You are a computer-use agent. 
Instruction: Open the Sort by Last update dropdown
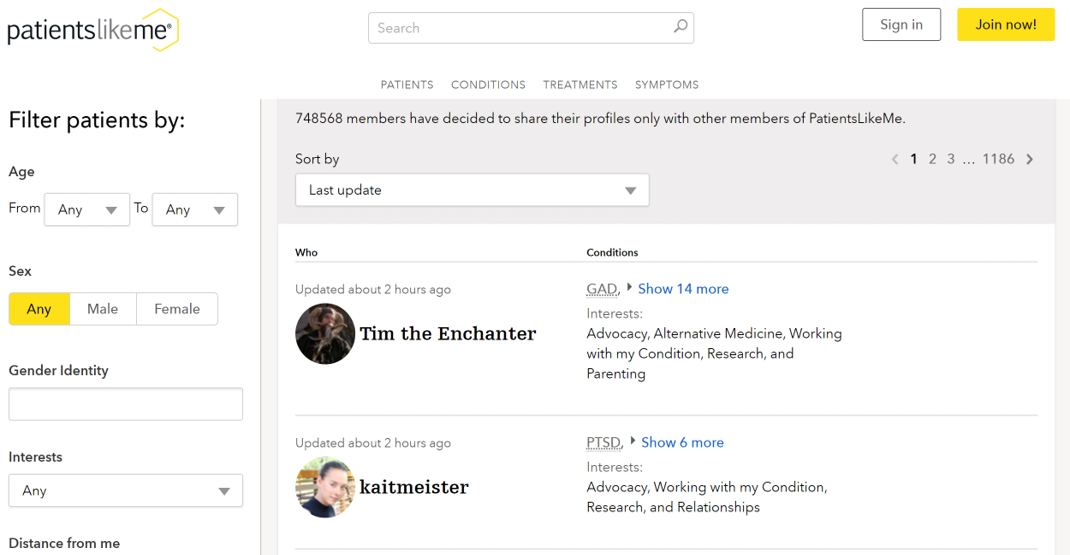click(472, 190)
